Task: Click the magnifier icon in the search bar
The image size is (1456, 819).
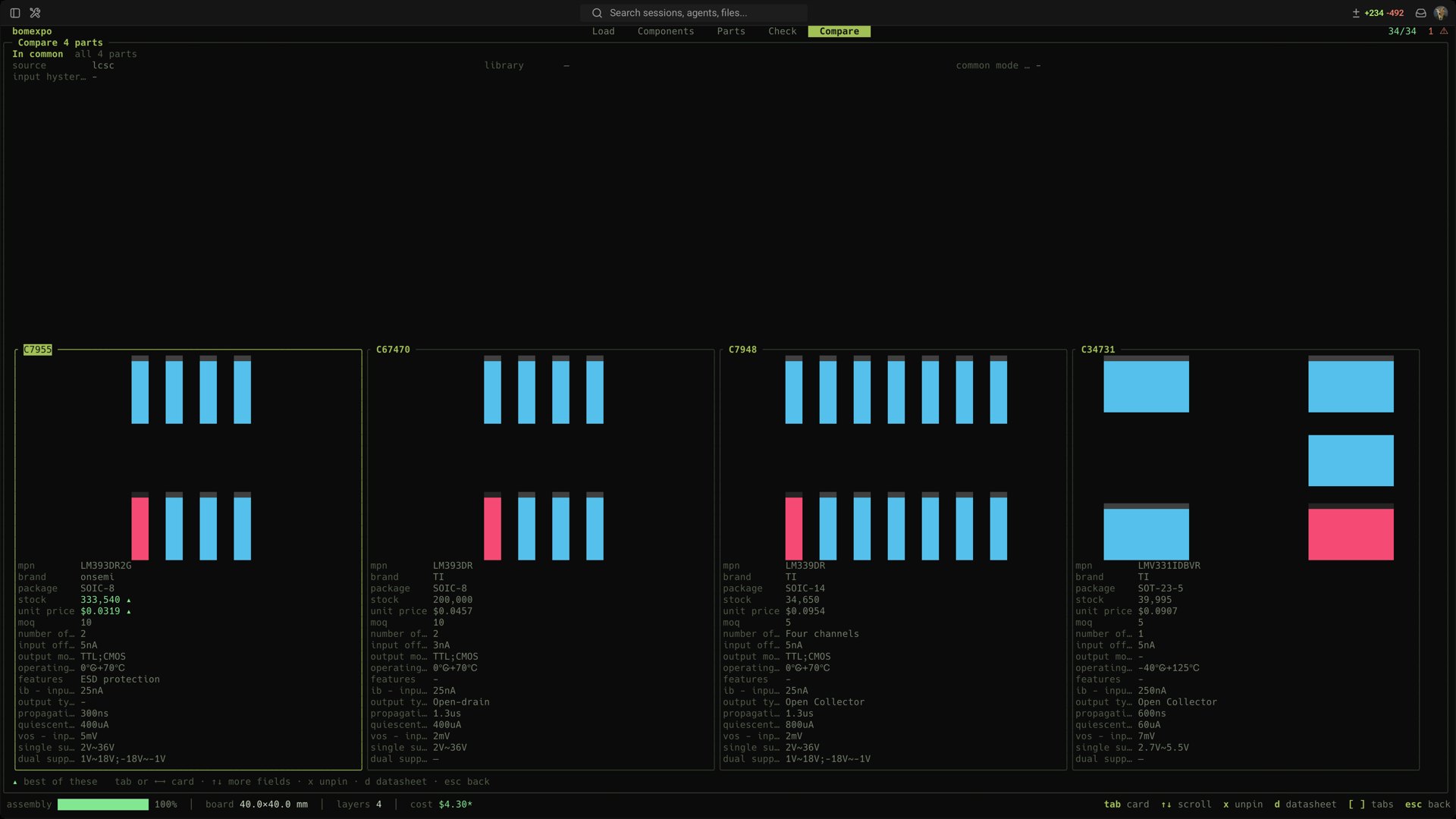Action: click(x=597, y=13)
